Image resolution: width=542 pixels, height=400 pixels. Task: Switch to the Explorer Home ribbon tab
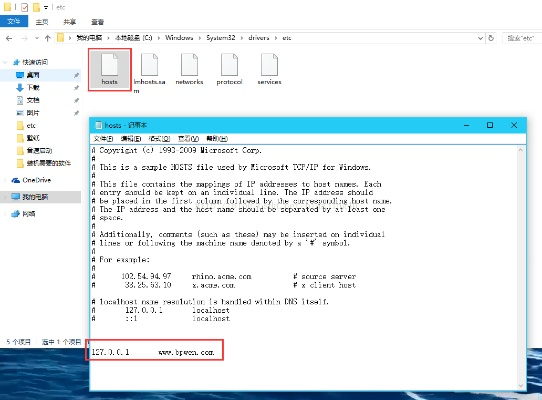tap(42, 22)
